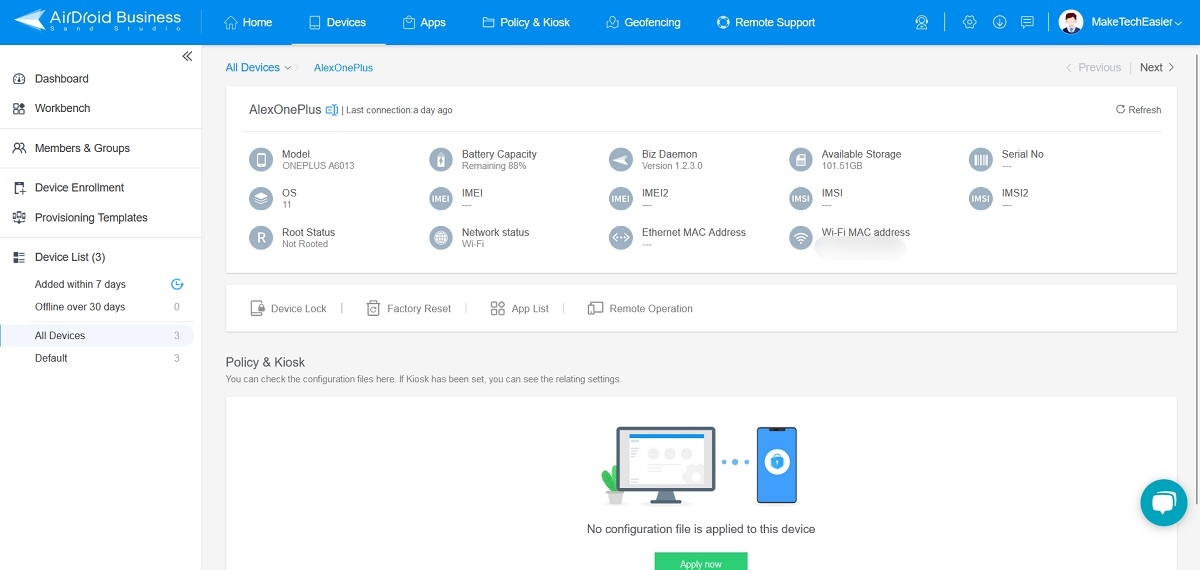Open the App List

tap(519, 309)
